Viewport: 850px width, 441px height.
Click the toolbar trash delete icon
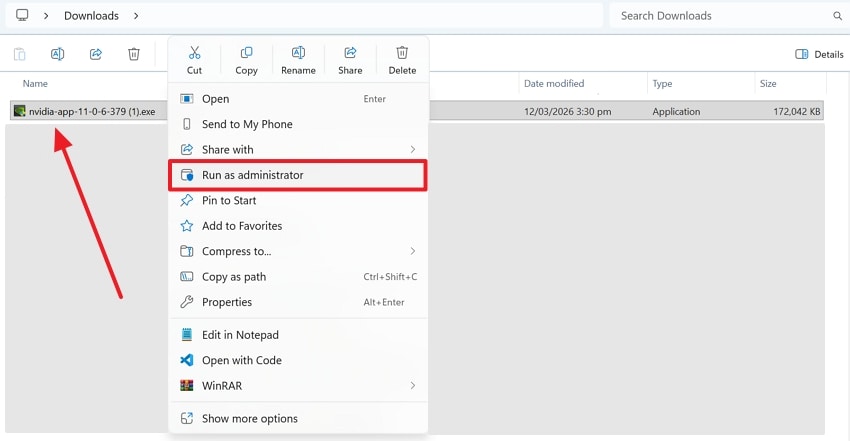(x=134, y=54)
